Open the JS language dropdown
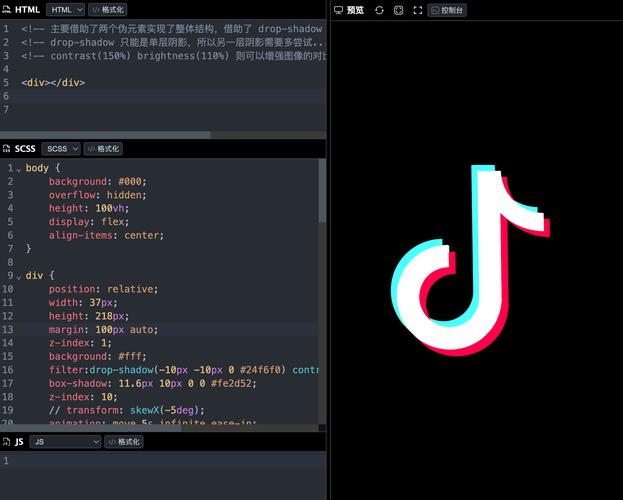 click(x=66, y=442)
